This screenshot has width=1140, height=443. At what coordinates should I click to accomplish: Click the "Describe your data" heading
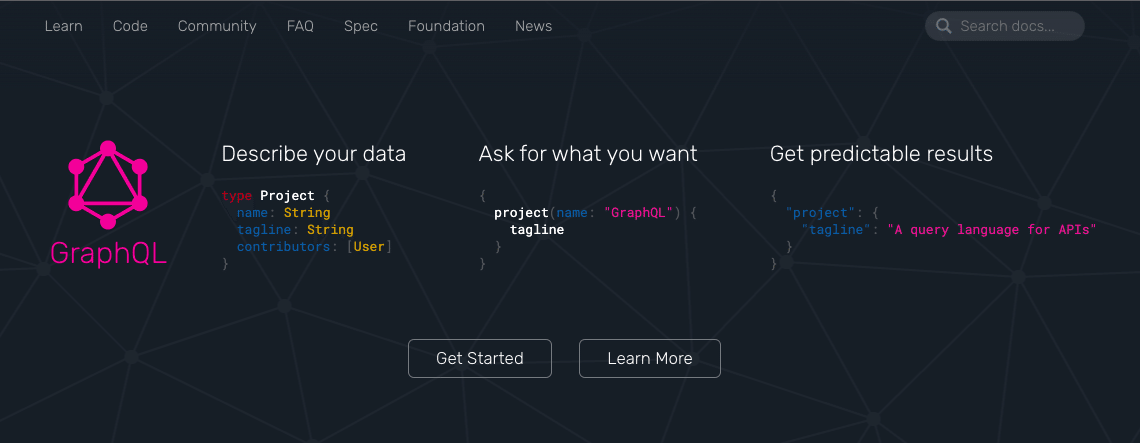pos(314,154)
